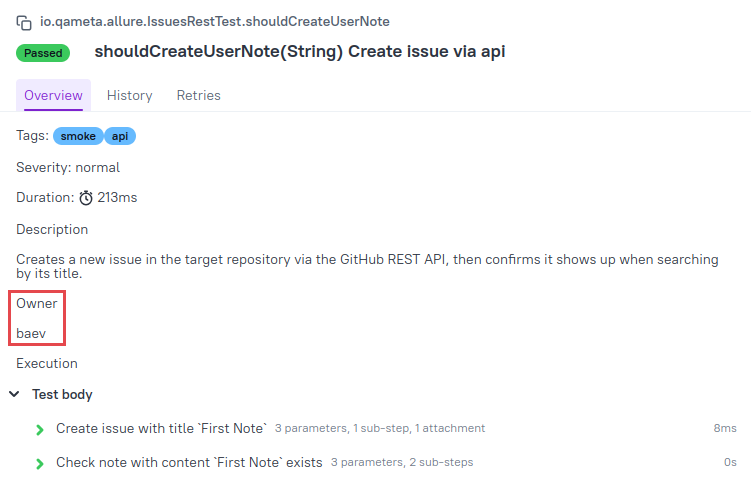This screenshot has height=503, width=751.
Task: Collapse the Test body section chevron
Action: click(x=14, y=394)
